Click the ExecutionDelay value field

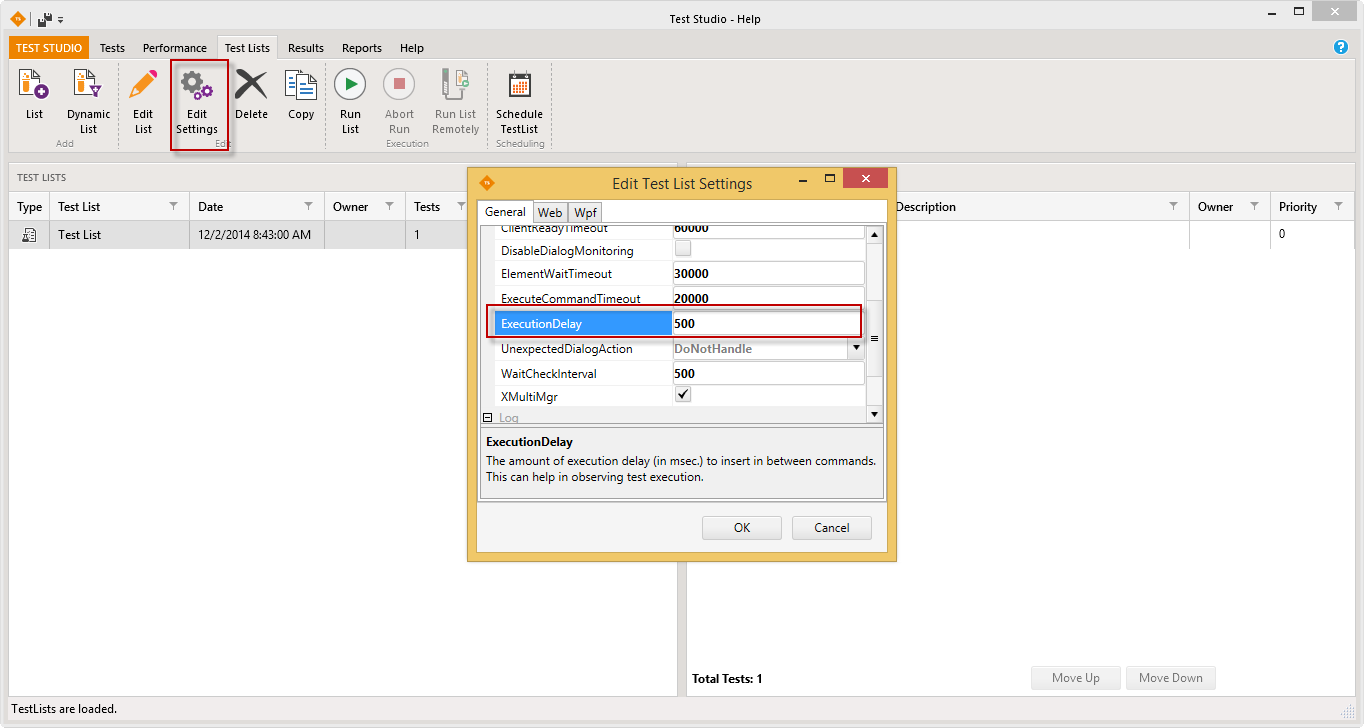[765, 323]
